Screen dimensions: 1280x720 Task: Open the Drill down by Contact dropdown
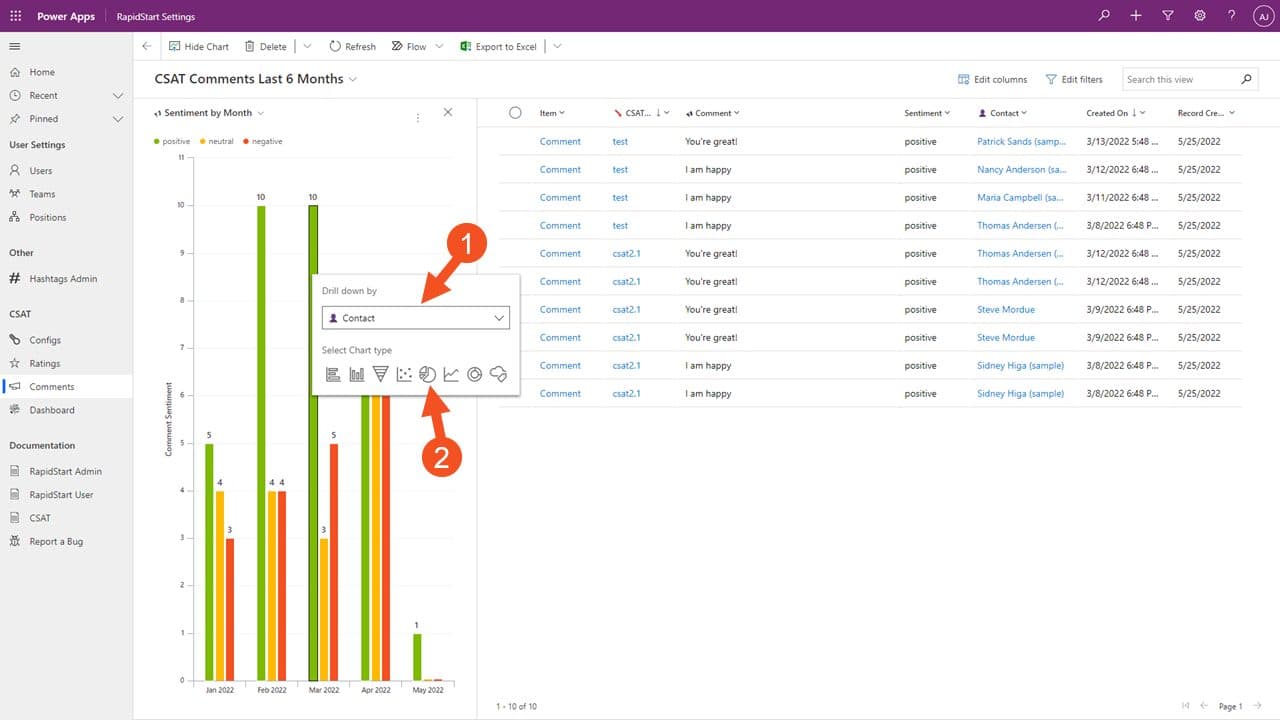[x=416, y=318]
